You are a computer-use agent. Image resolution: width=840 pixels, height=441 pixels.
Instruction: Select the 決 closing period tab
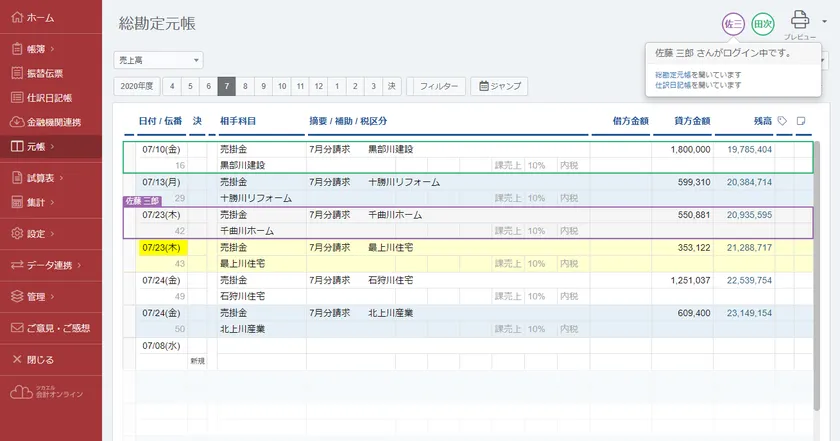(392, 86)
